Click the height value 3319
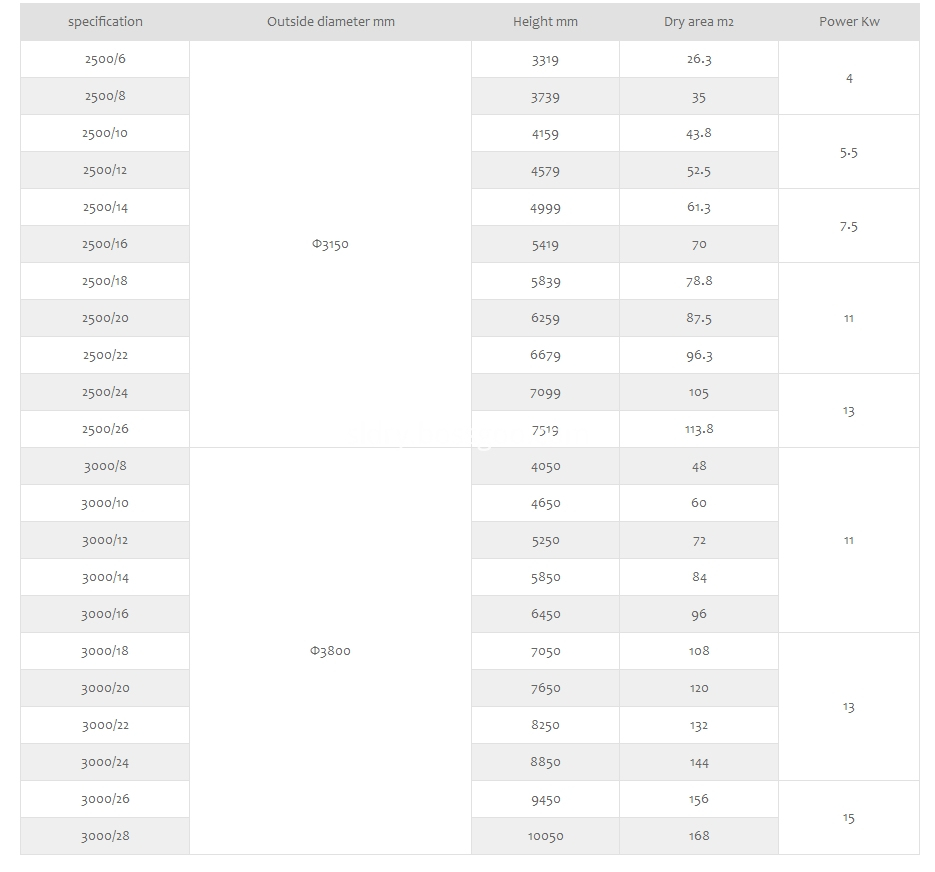Image resolution: width=935 pixels, height=872 pixels. [545, 60]
